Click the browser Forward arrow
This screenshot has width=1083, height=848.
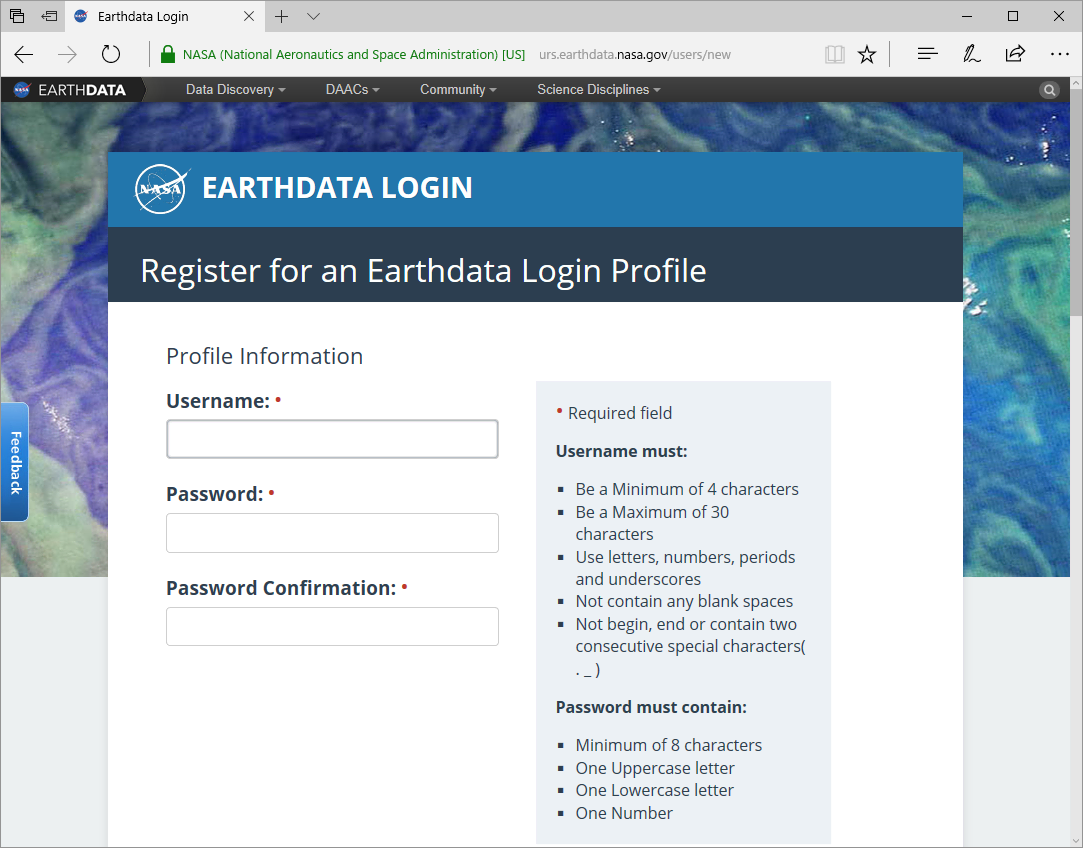67,54
